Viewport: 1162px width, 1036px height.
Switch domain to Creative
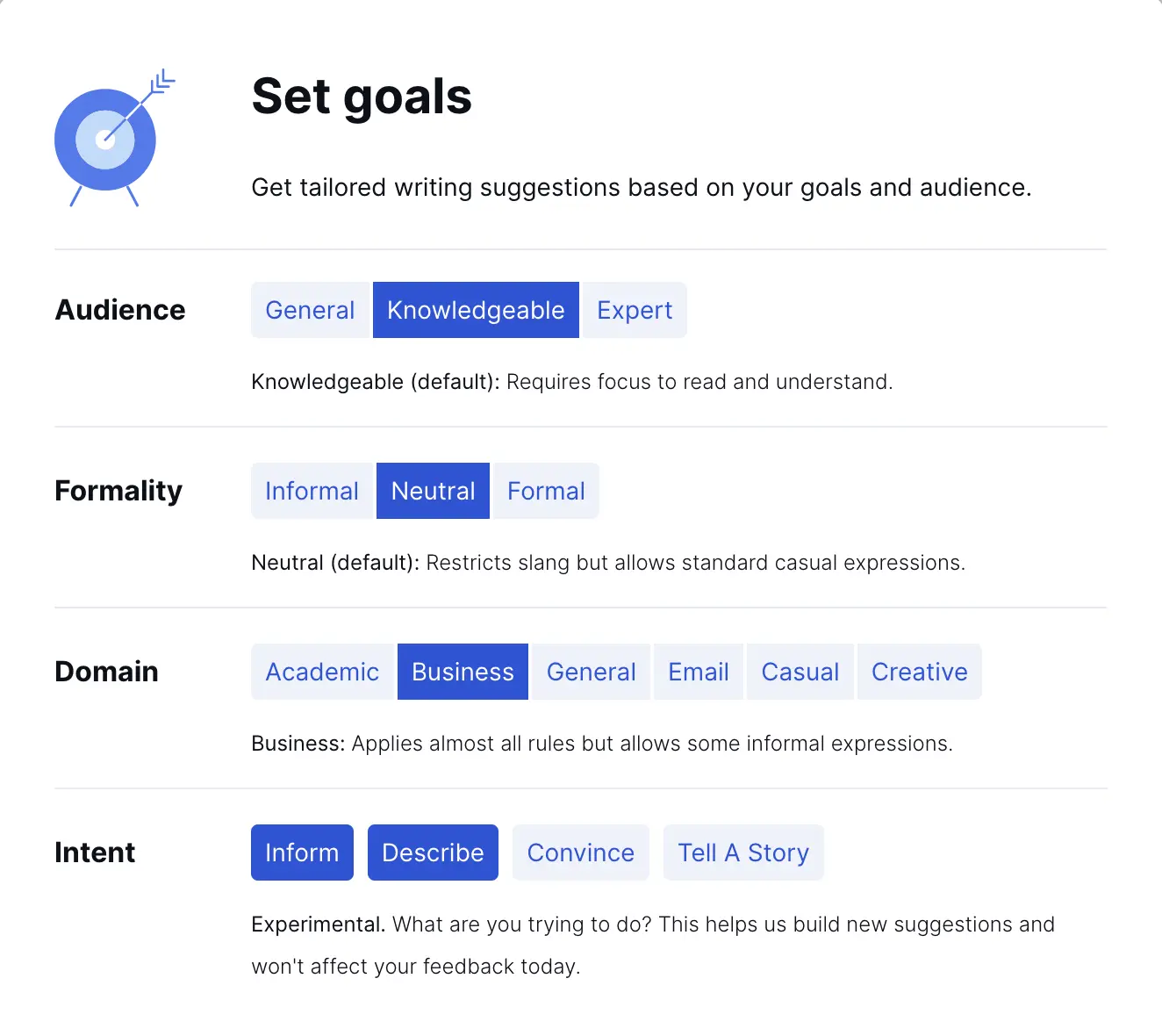(919, 672)
